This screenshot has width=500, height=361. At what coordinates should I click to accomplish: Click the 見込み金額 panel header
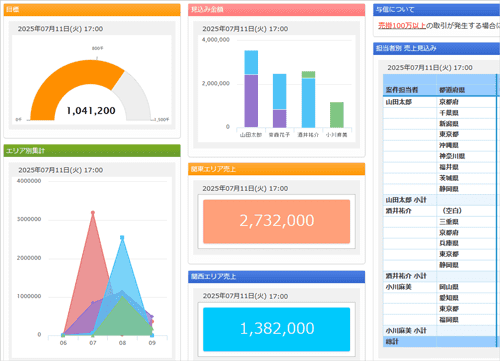pyautogui.click(x=276, y=10)
